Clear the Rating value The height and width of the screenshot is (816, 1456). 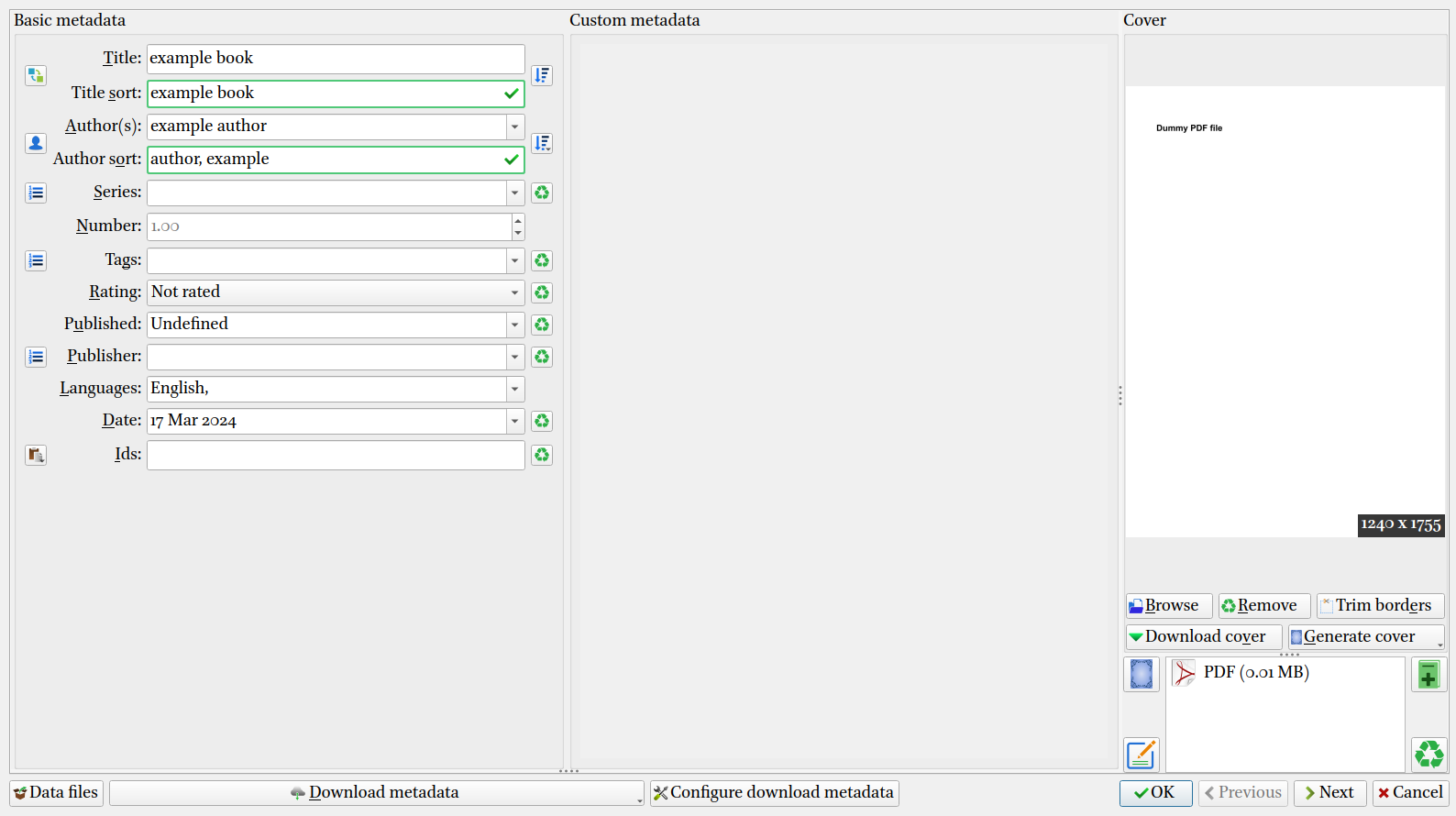[x=542, y=292]
